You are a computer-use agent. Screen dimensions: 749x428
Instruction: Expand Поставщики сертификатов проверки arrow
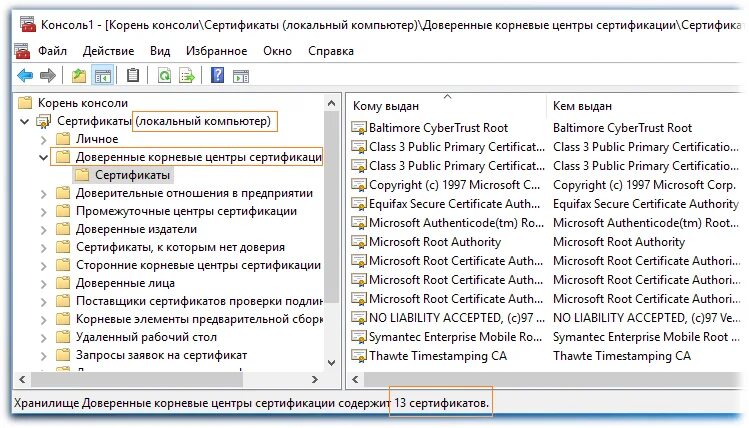(43, 301)
